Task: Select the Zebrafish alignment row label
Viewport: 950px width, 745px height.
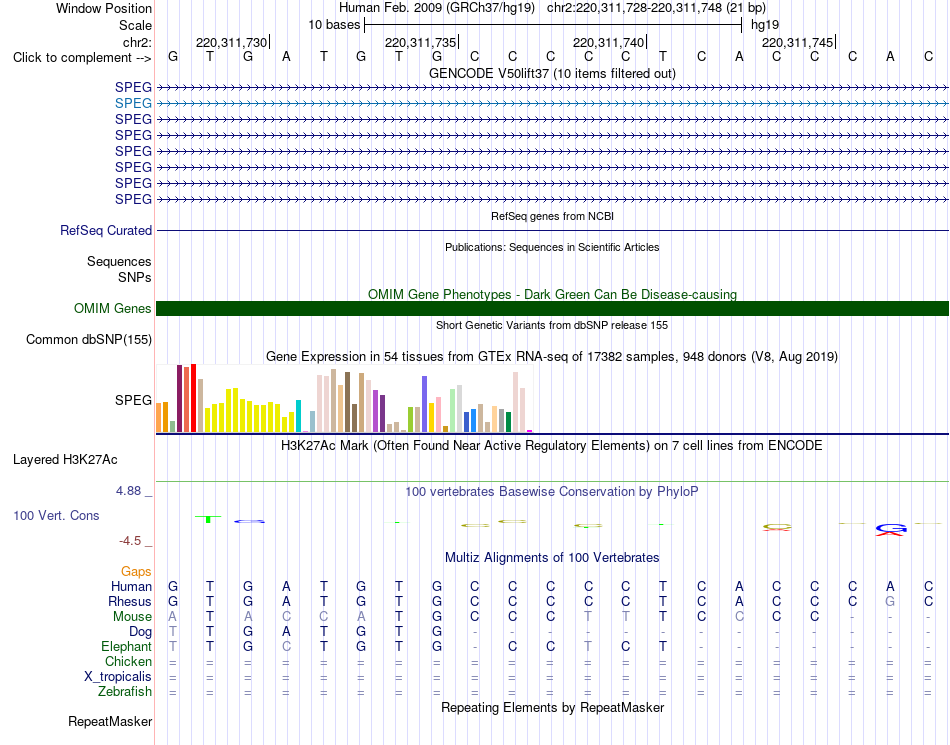Action: click(125, 691)
